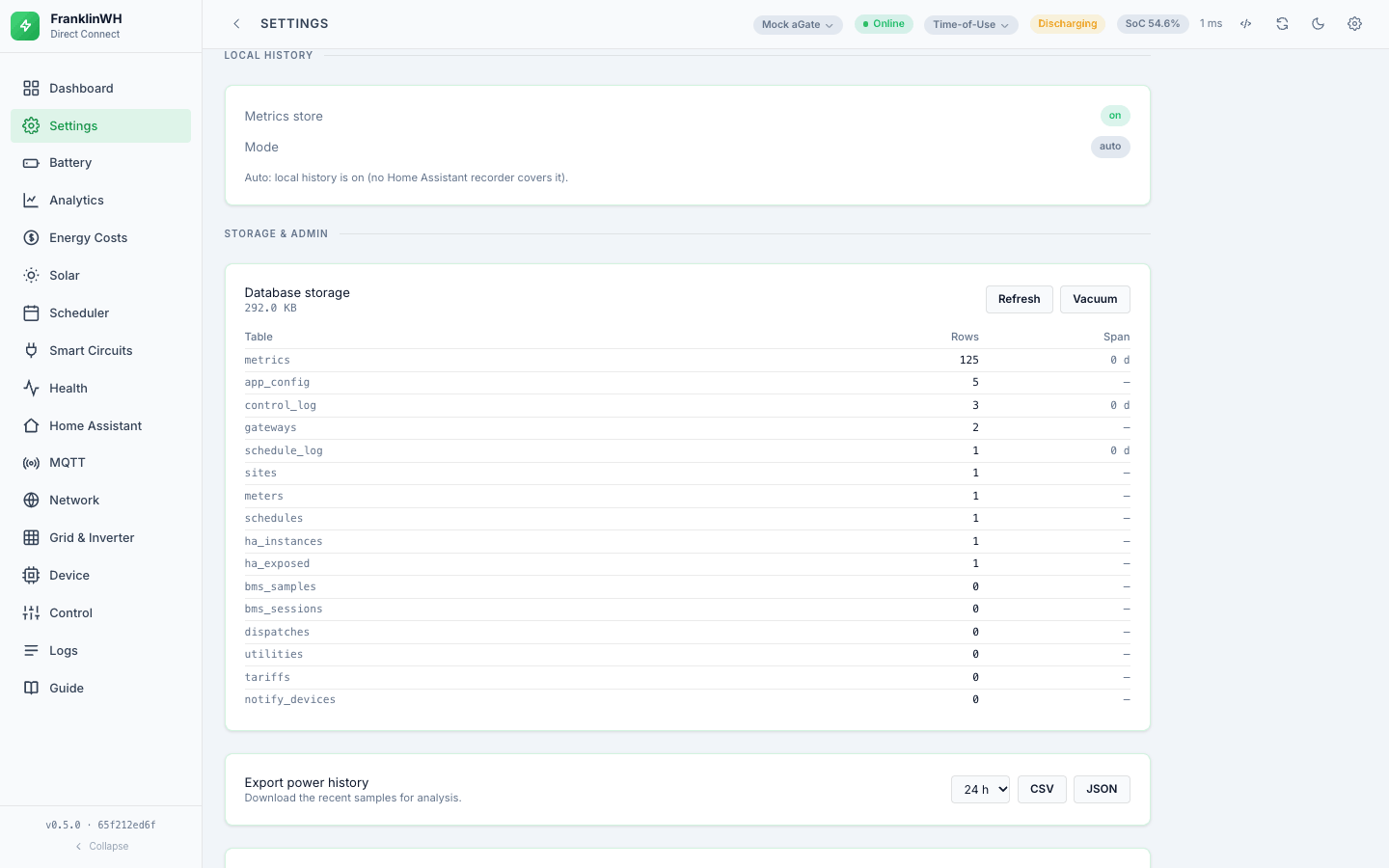The image size is (1389, 868).
Task: Select the "control_log" table row name
Action: tap(281, 406)
